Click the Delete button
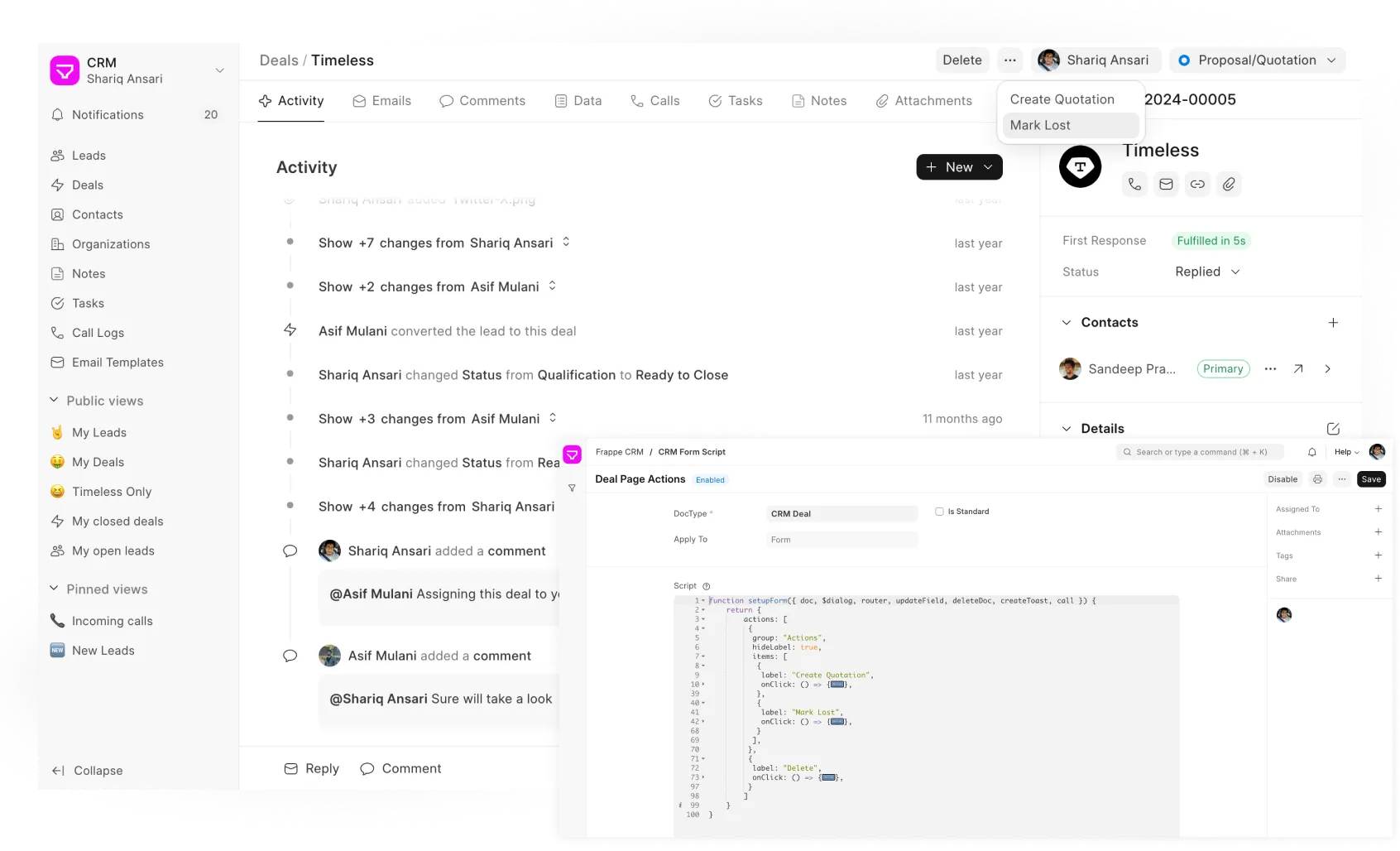The image size is (1400, 851). pyautogui.click(x=962, y=60)
